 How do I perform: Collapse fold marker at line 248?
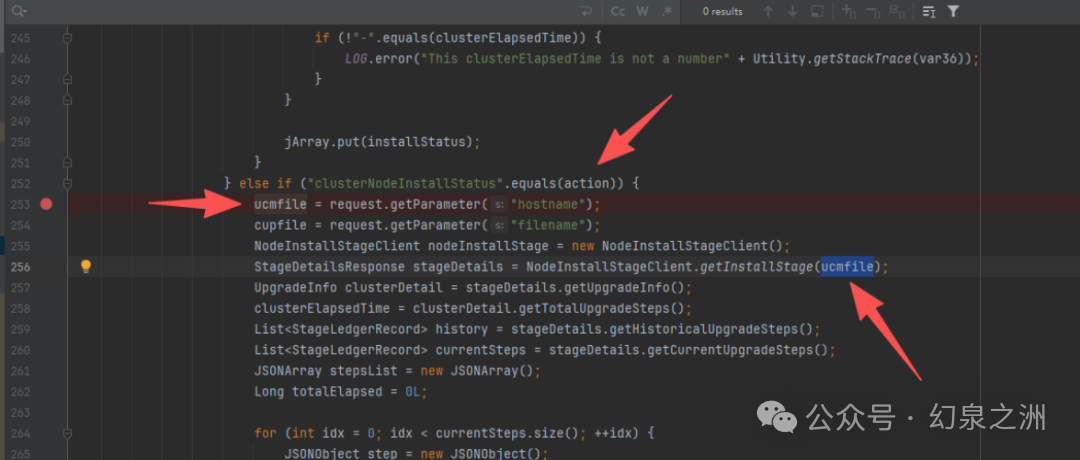67,100
